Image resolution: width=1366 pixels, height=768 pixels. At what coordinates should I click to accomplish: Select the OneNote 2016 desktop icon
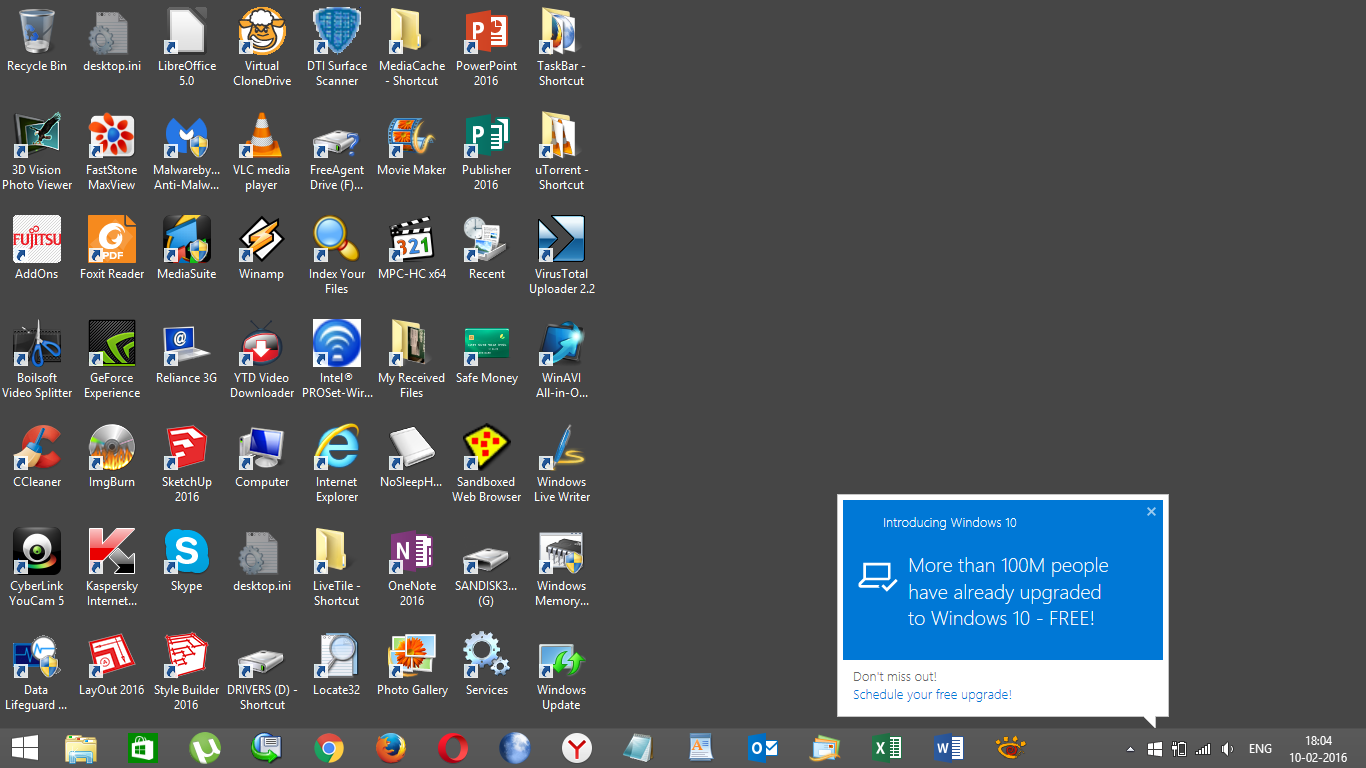click(412, 552)
